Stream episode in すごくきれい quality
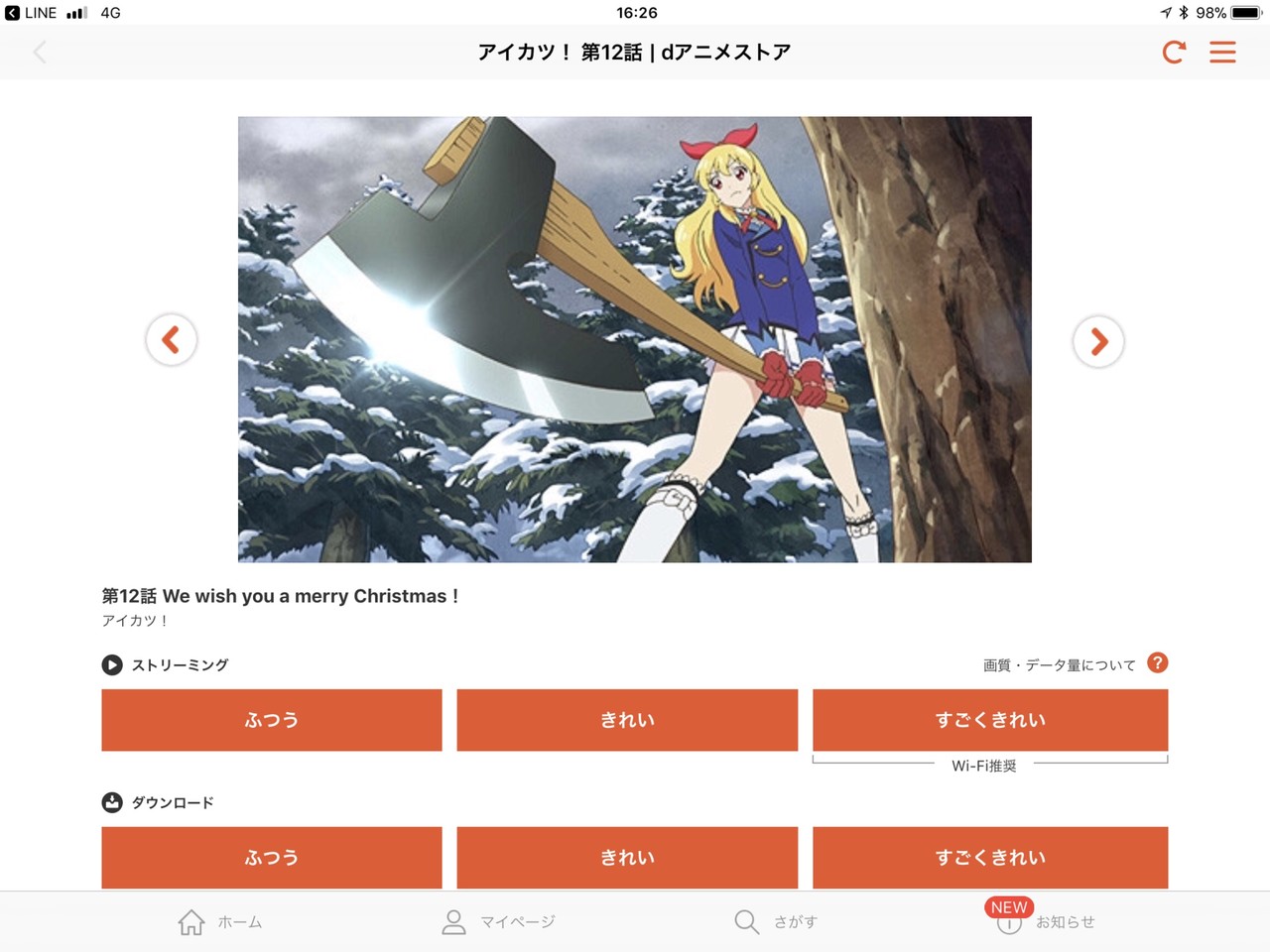The height and width of the screenshot is (952, 1270). click(990, 720)
